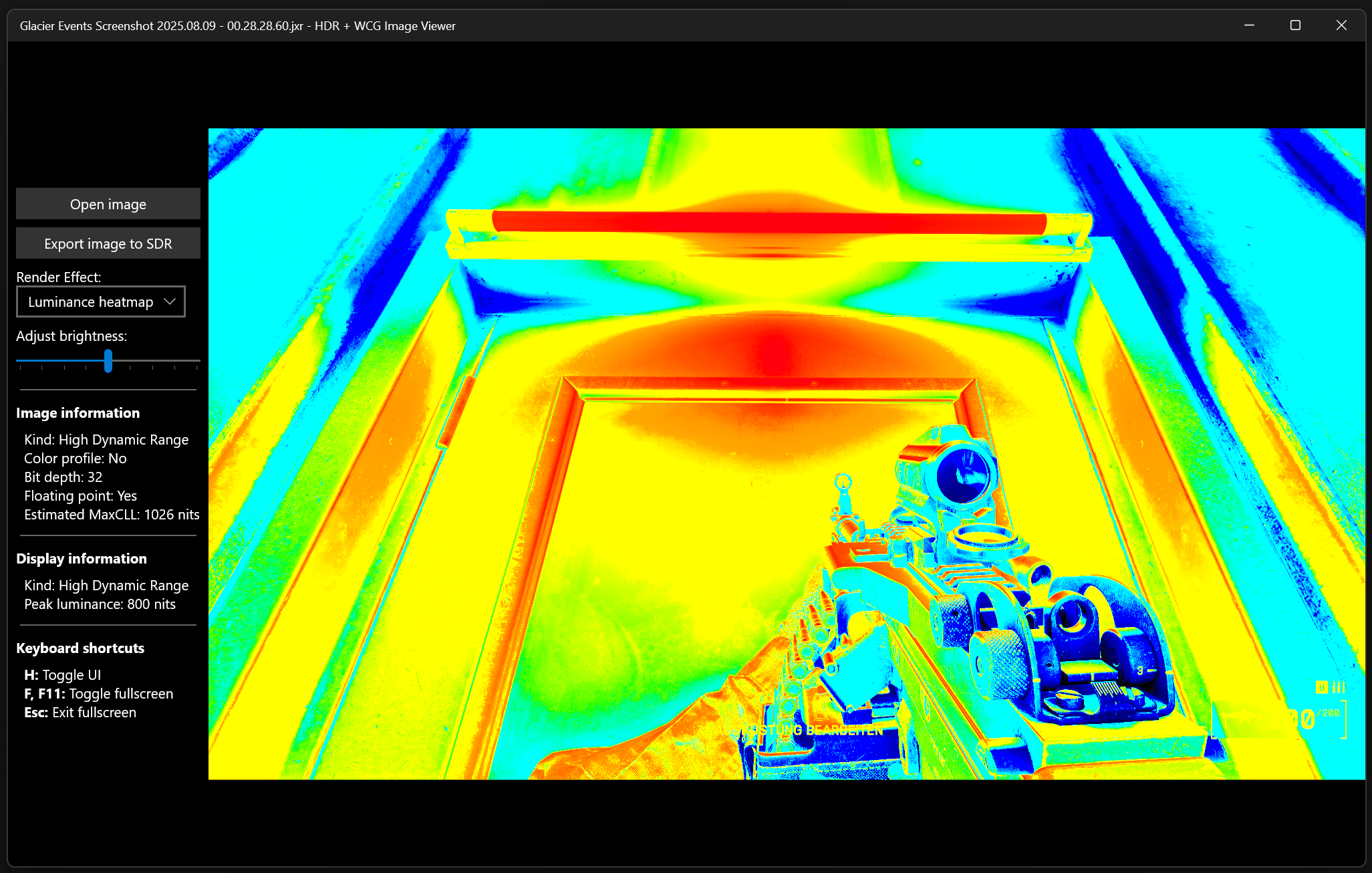Screen dimensions: 1372x873
Task: Click the Peak luminance 800 nits text
Action: click(100, 604)
